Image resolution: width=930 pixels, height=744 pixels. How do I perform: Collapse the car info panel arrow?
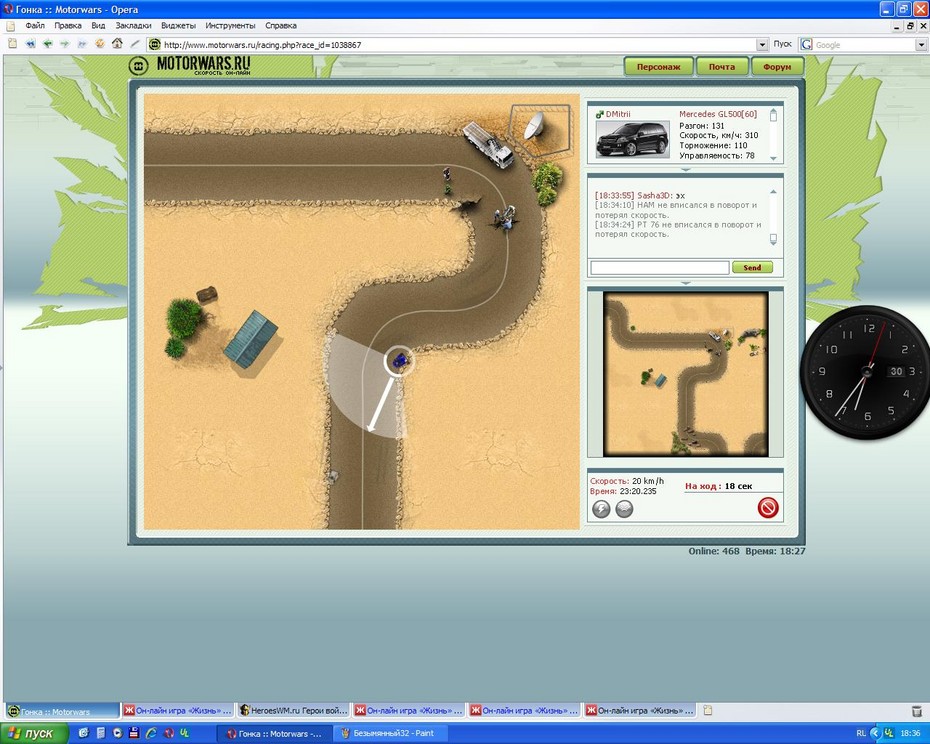(684, 170)
